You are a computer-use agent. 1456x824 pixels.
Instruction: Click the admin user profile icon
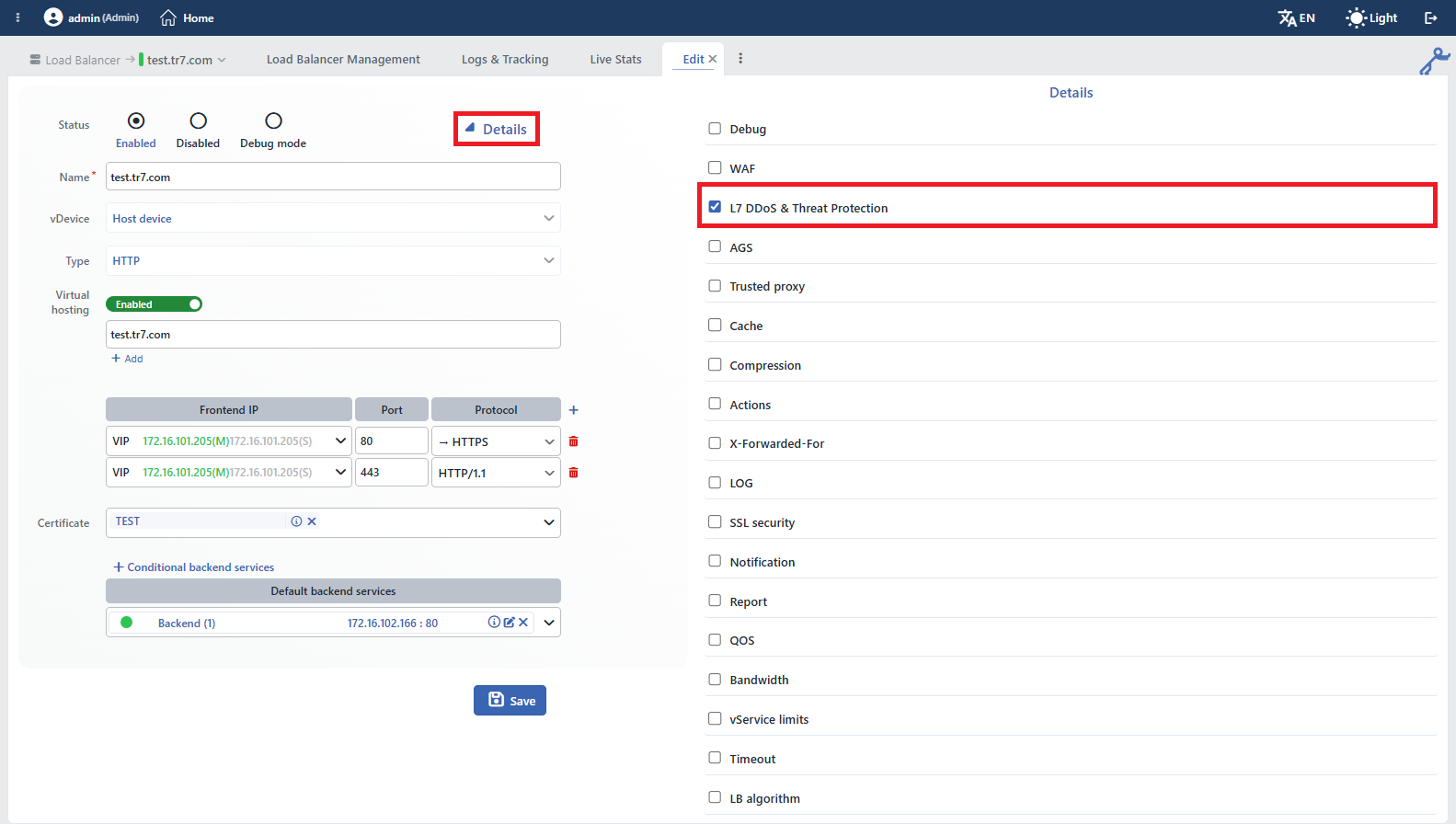point(53,17)
